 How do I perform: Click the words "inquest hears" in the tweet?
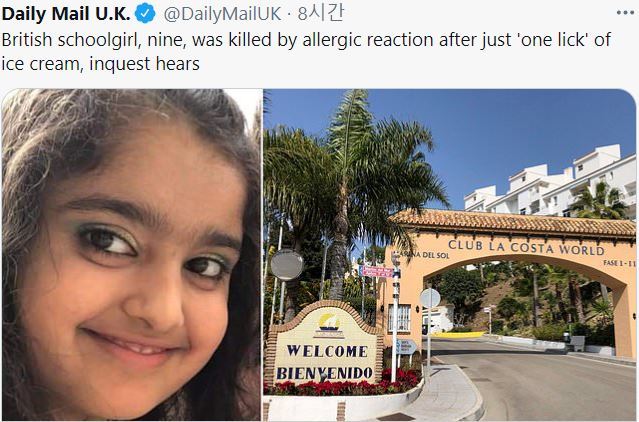pos(144,64)
